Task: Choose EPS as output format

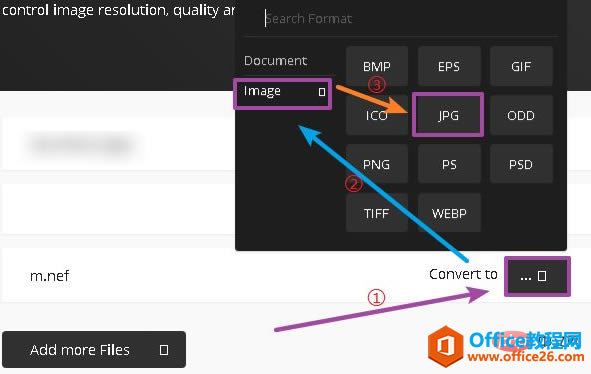Action: [x=449, y=66]
